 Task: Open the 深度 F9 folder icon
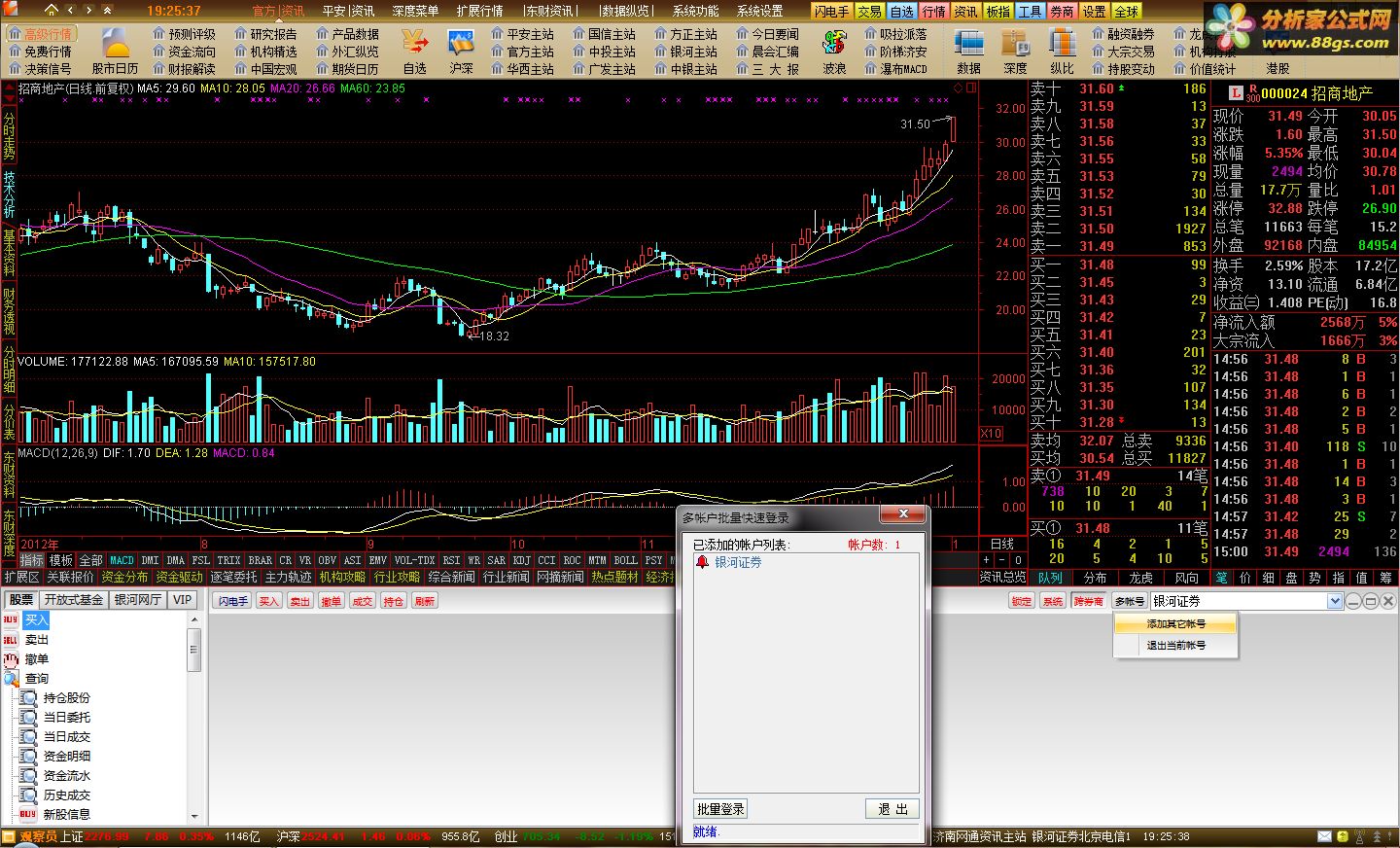tap(1015, 43)
